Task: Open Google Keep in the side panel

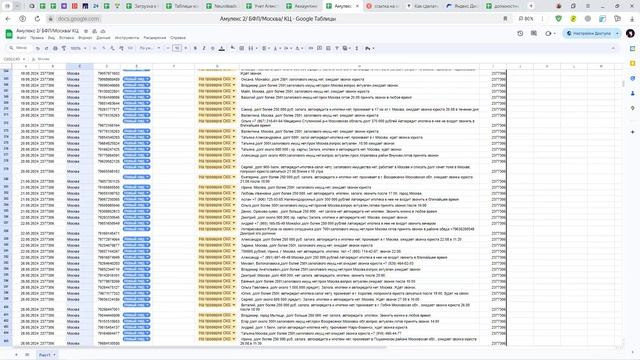Action: [632, 63]
